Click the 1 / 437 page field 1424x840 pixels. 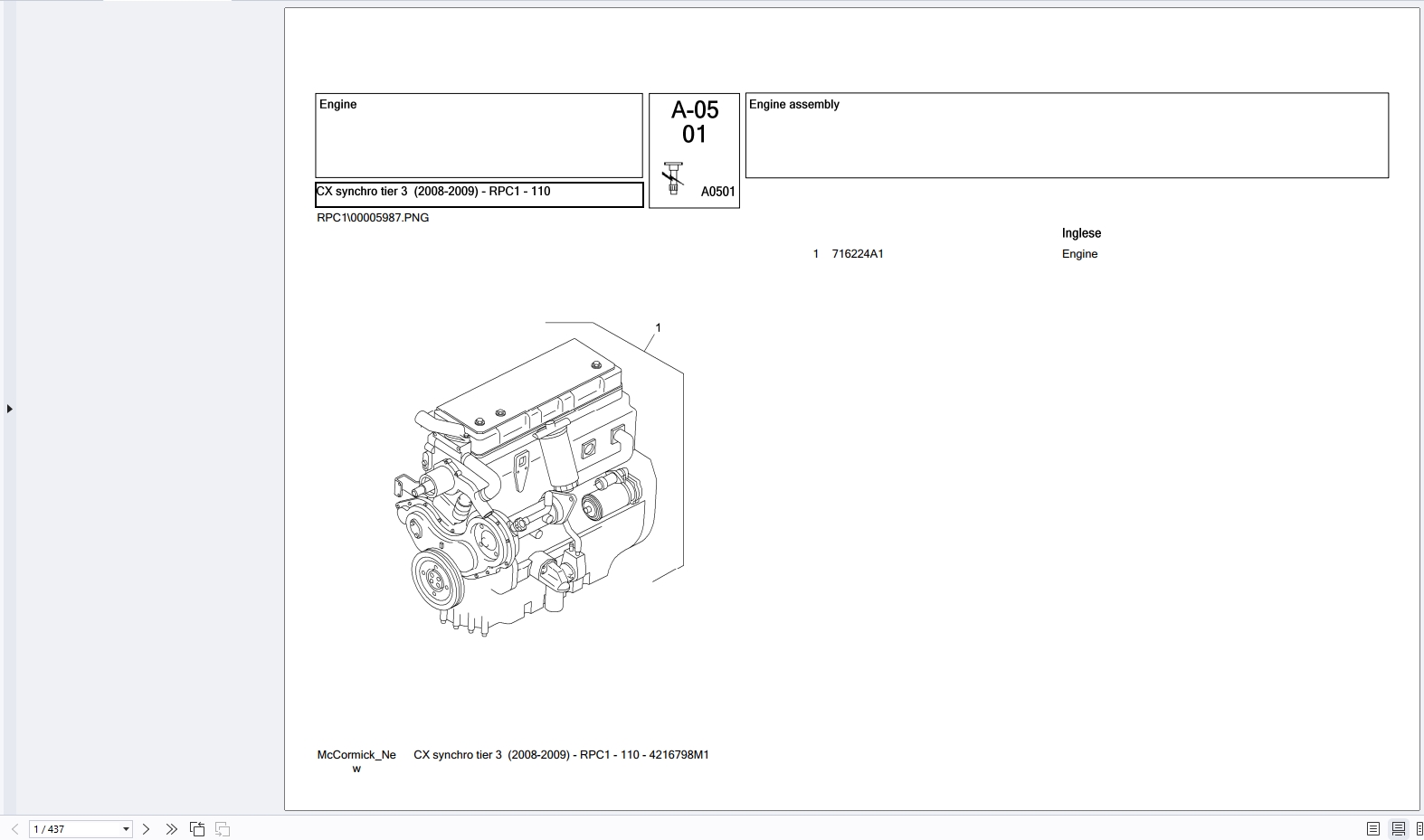point(74,829)
